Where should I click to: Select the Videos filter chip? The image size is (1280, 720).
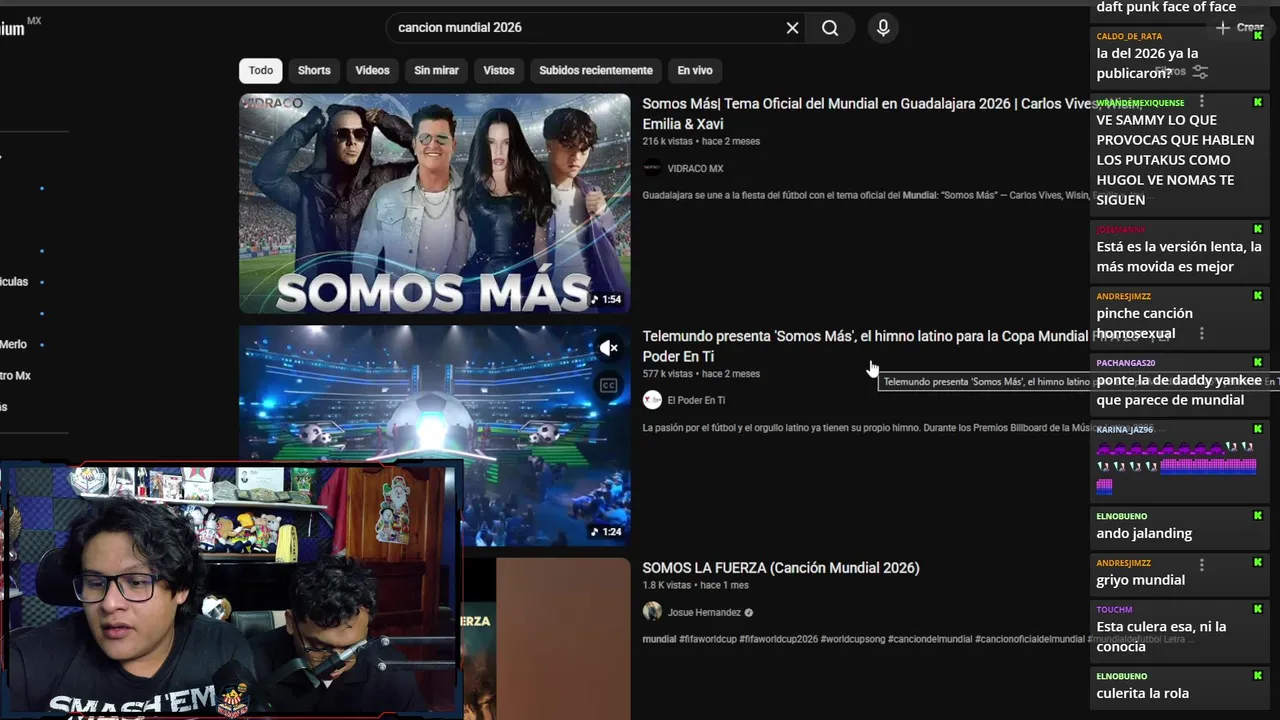372,70
